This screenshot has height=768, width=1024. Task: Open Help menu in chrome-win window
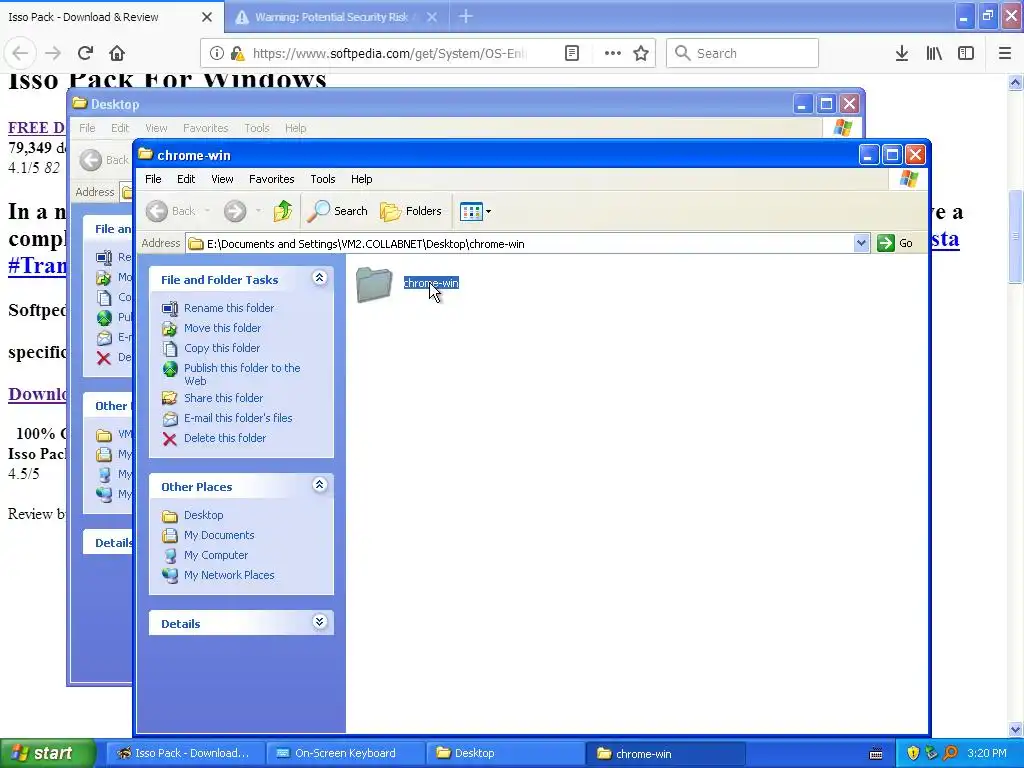pos(361,179)
